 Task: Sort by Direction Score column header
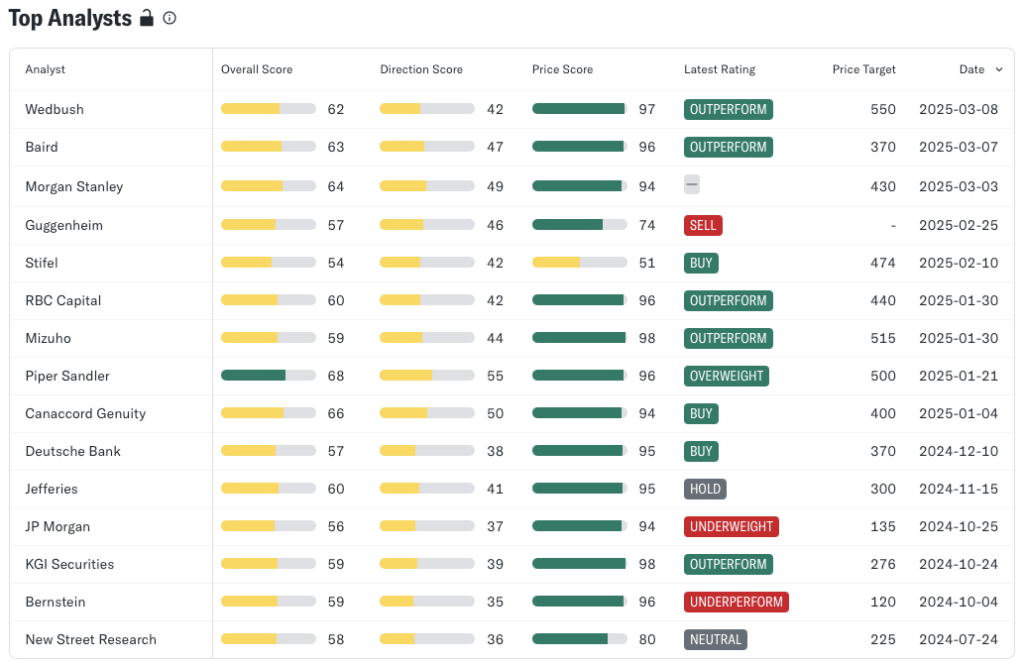tap(421, 69)
